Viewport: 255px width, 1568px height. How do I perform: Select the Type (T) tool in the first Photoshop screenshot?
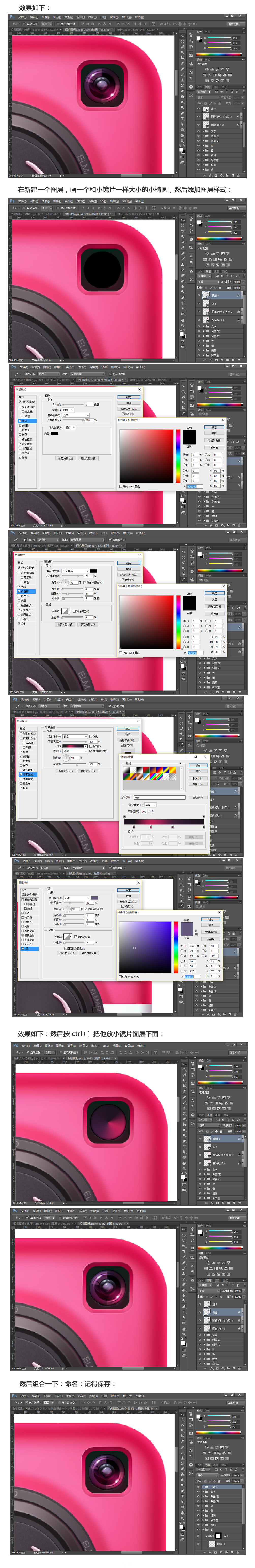(182, 118)
